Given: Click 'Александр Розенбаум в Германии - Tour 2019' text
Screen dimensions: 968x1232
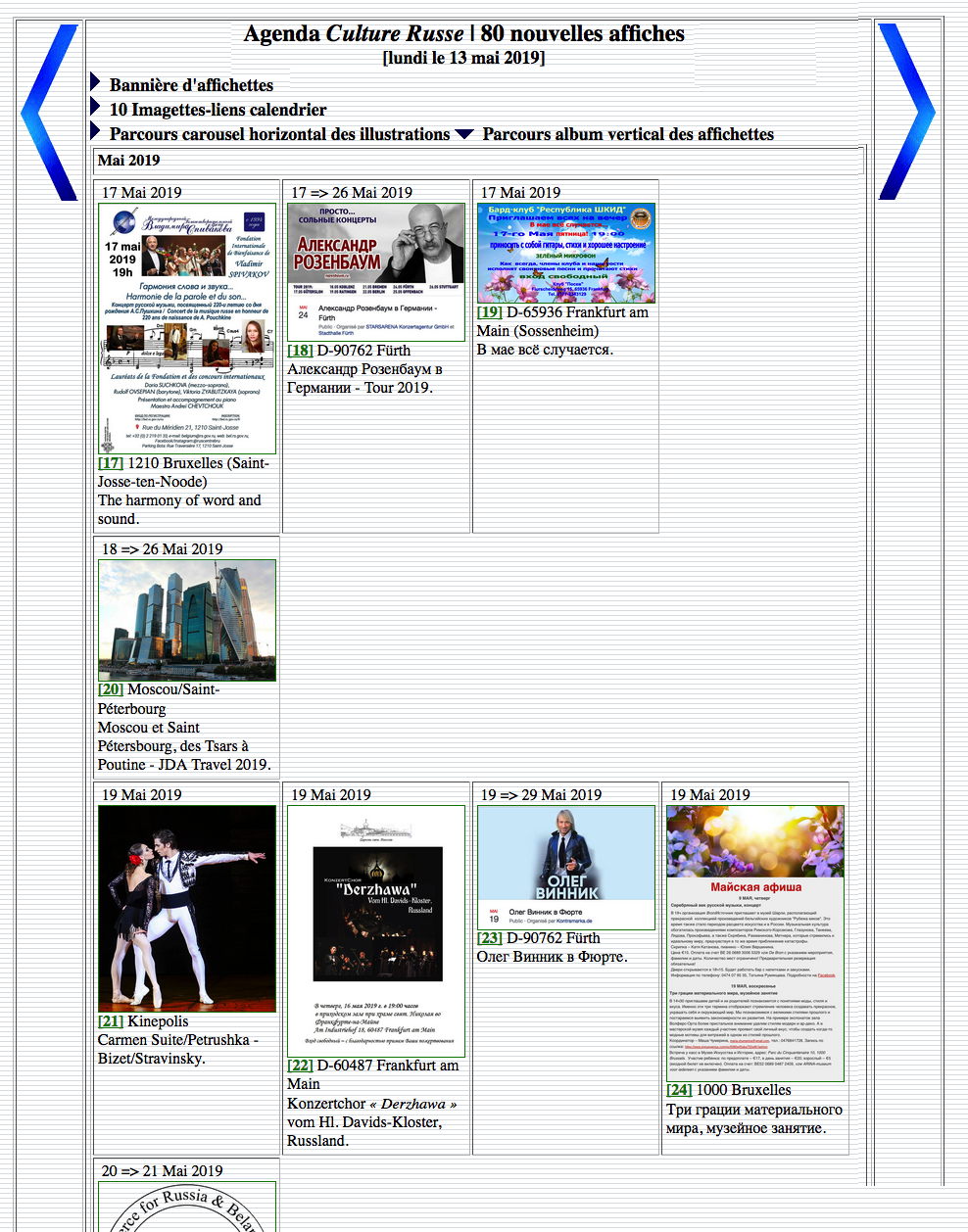Looking at the screenshot, I should 364,378.
